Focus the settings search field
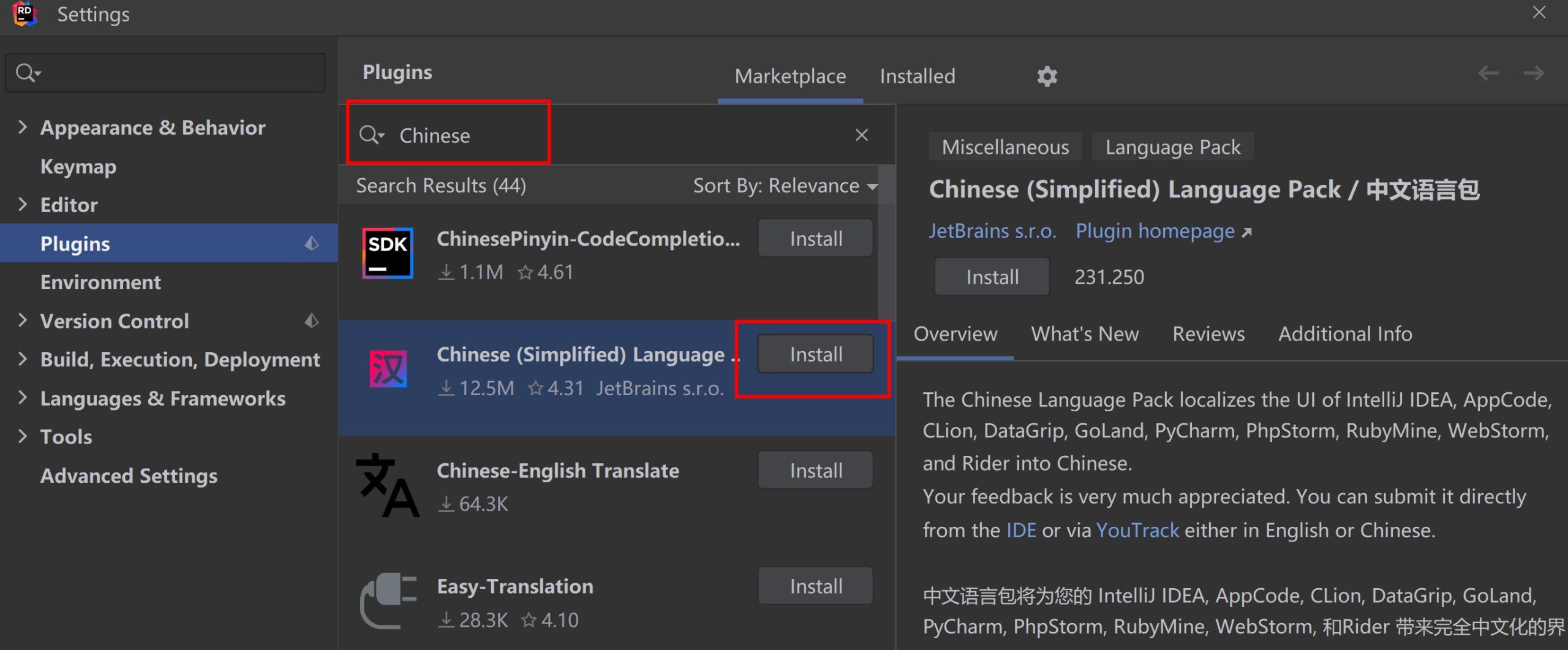1568x650 pixels. coord(165,73)
